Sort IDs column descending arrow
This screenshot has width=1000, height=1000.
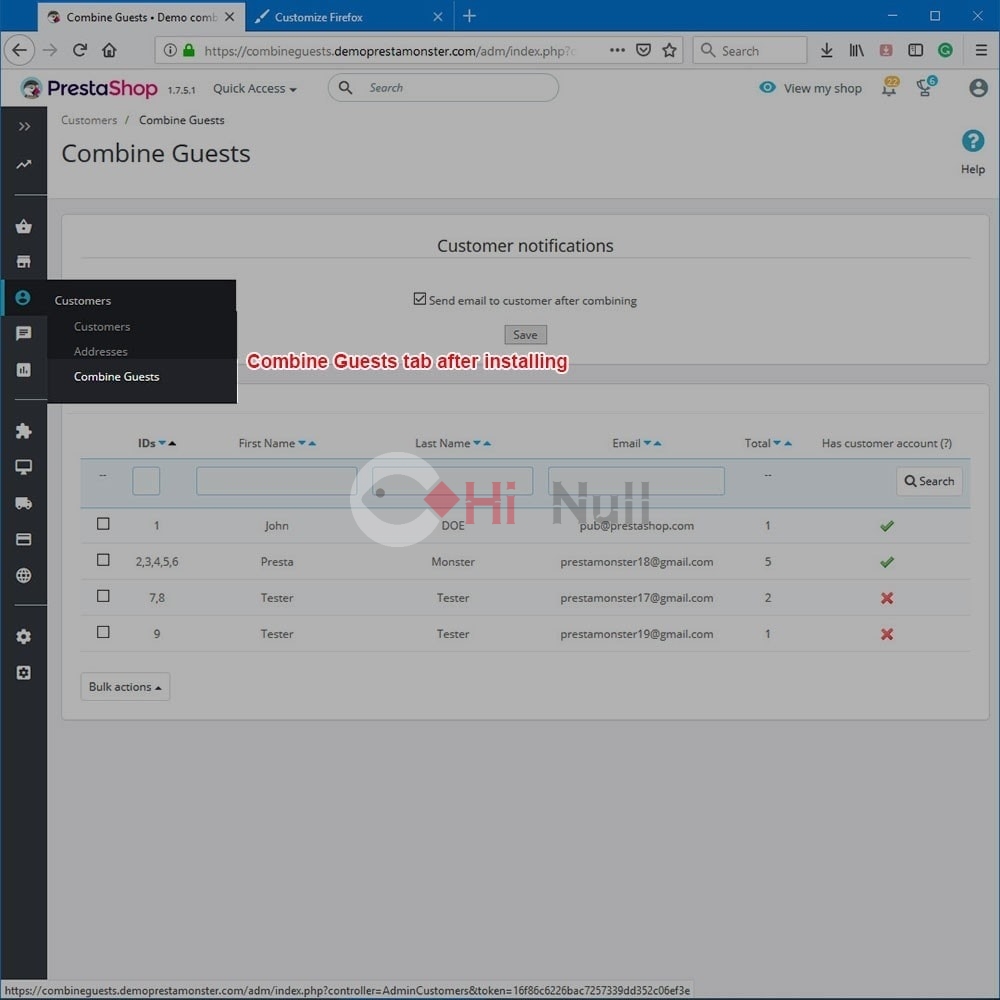[x=162, y=443]
